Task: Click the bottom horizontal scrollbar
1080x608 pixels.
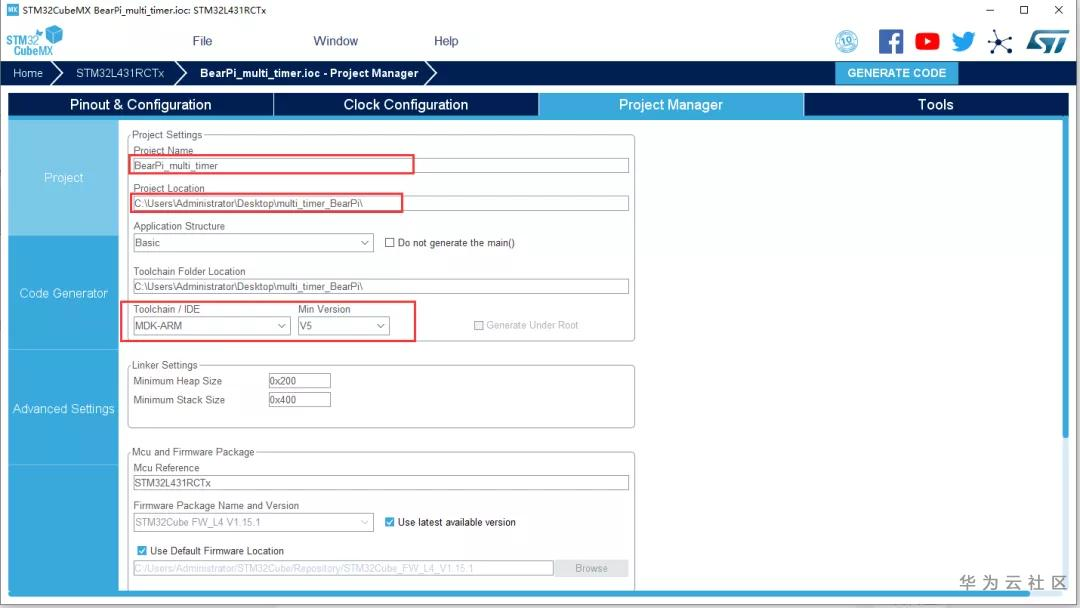Action: (x=519, y=593)
